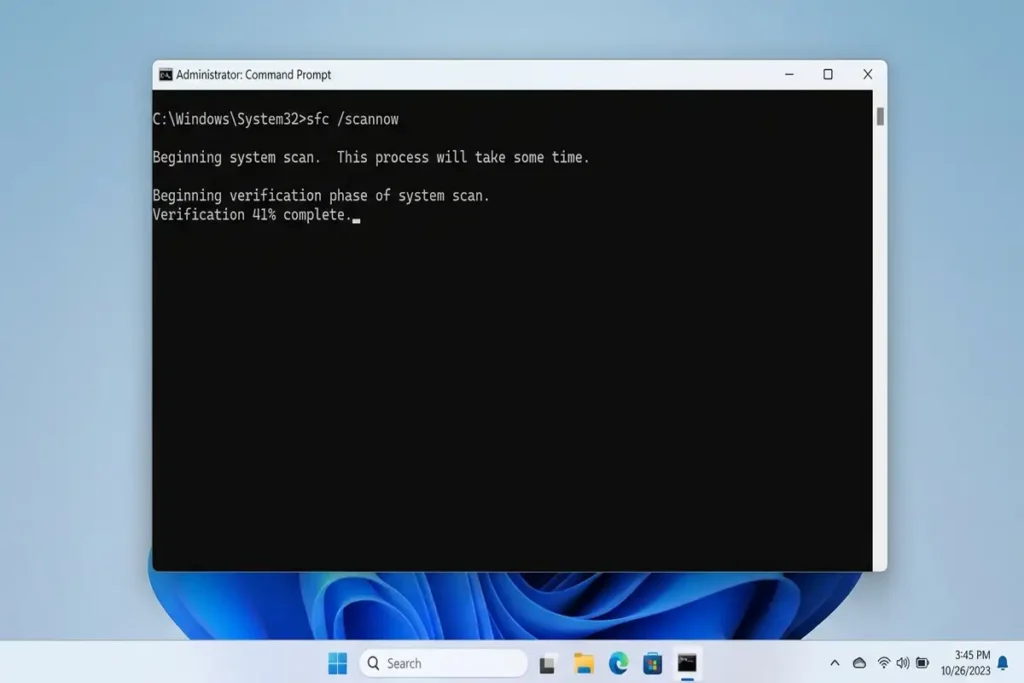Expand the hidden system tray icons
Image resolution: width=1024 pixels, height=683 pixels.
pyautogui.click(x=835, y=663)
